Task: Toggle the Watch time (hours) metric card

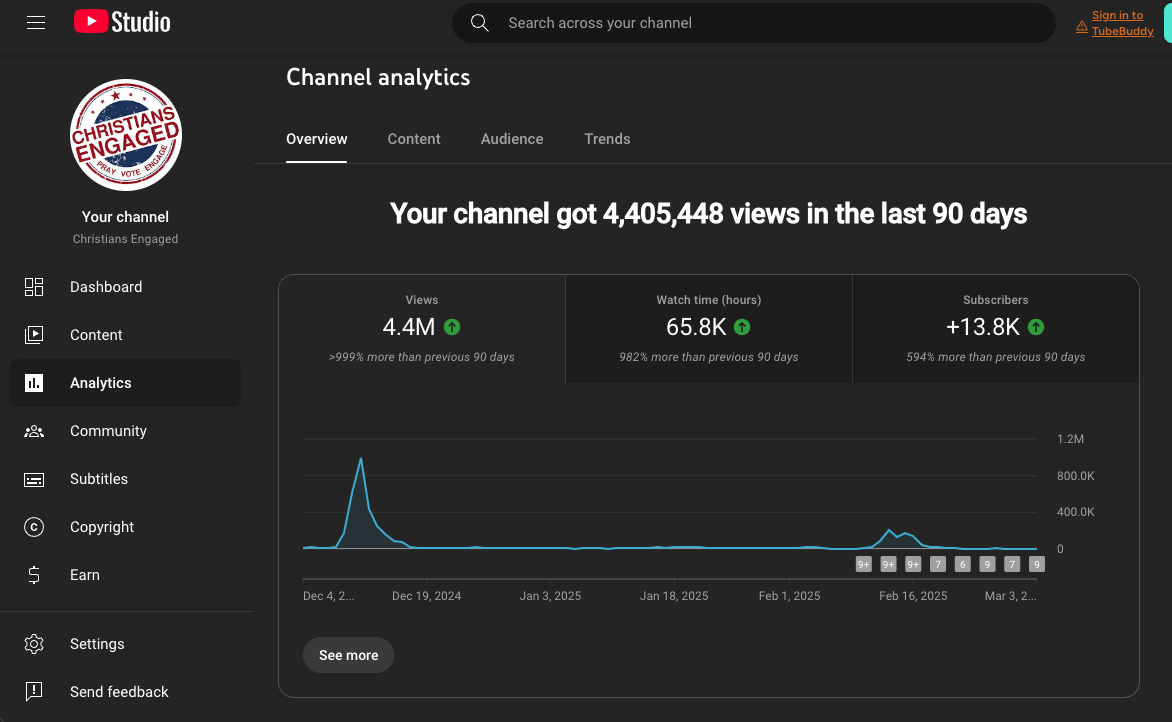Action: 708,328
